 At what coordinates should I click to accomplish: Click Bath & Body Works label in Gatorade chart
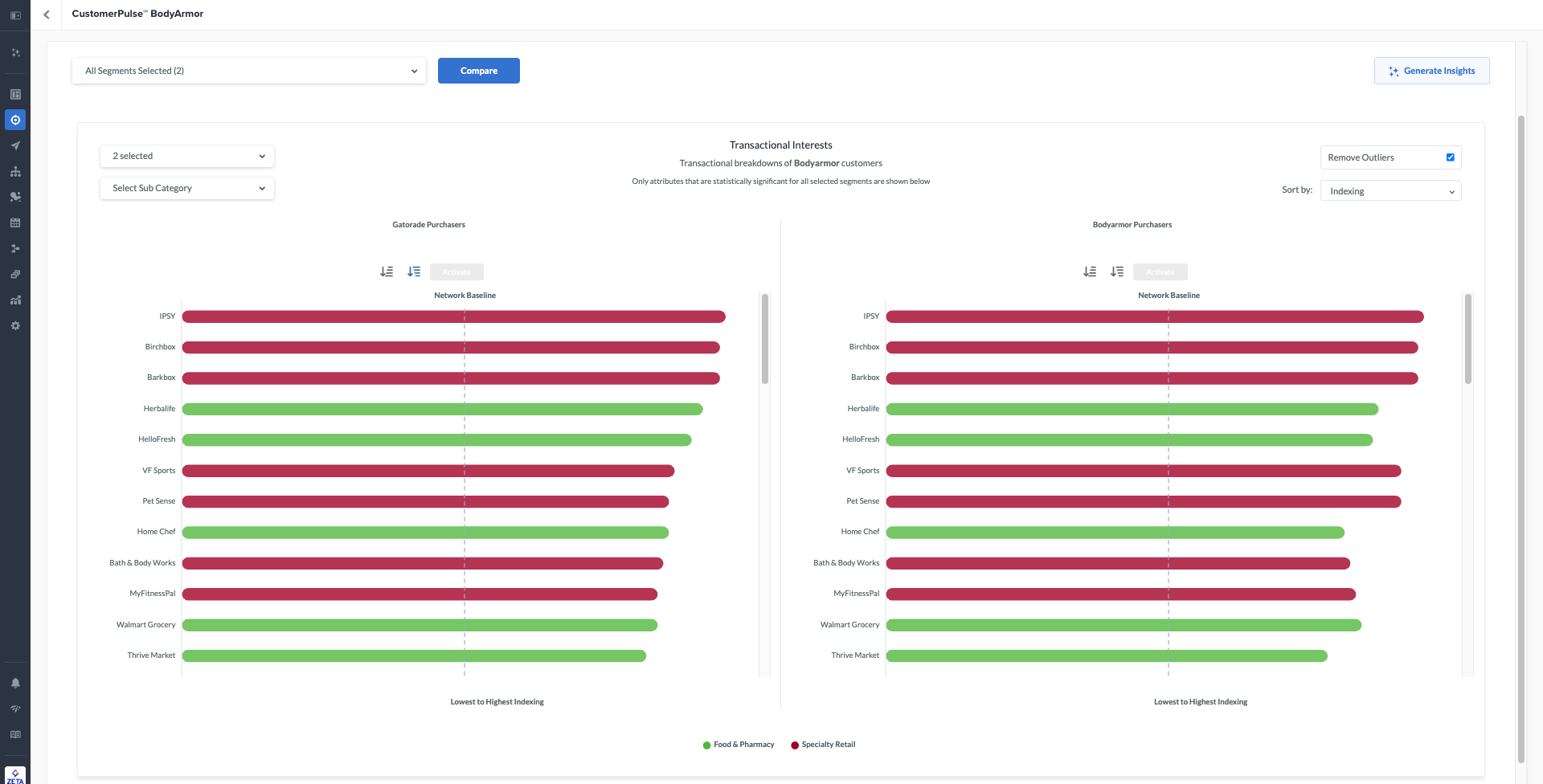pos(142,563)
